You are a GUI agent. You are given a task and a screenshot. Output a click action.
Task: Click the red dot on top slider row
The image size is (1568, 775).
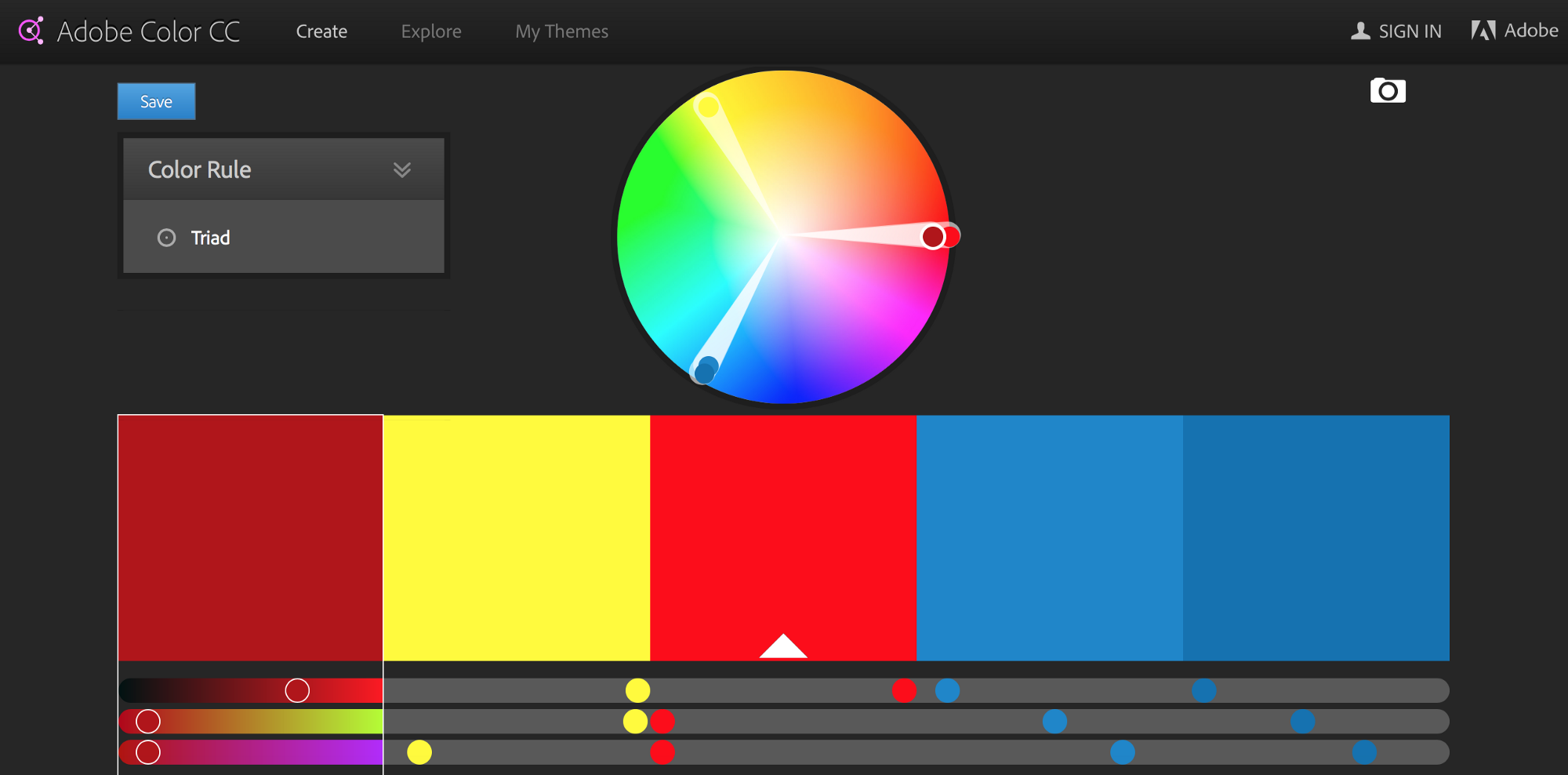904,690
